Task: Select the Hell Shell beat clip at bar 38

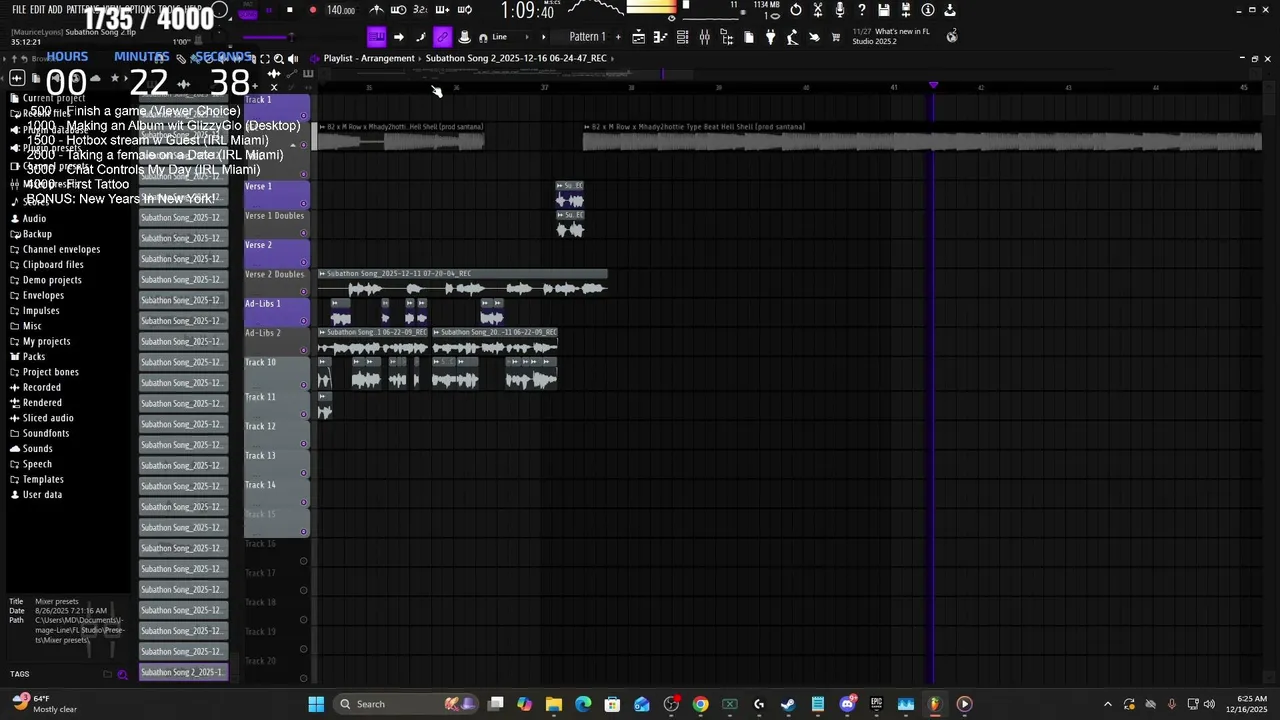Action: pos(922,137)
